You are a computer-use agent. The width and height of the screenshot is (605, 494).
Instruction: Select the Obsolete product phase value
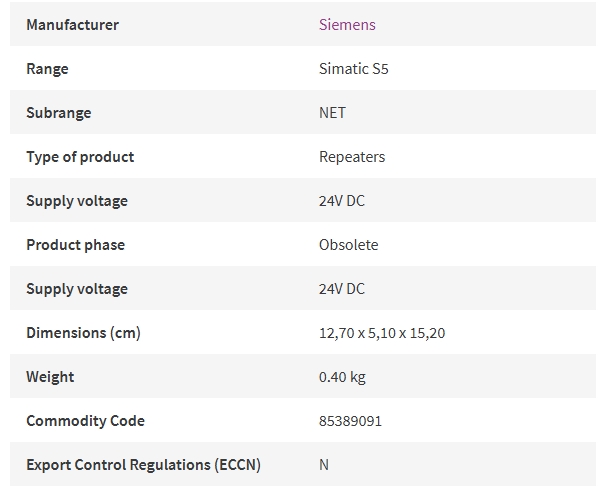coord(348,245)
